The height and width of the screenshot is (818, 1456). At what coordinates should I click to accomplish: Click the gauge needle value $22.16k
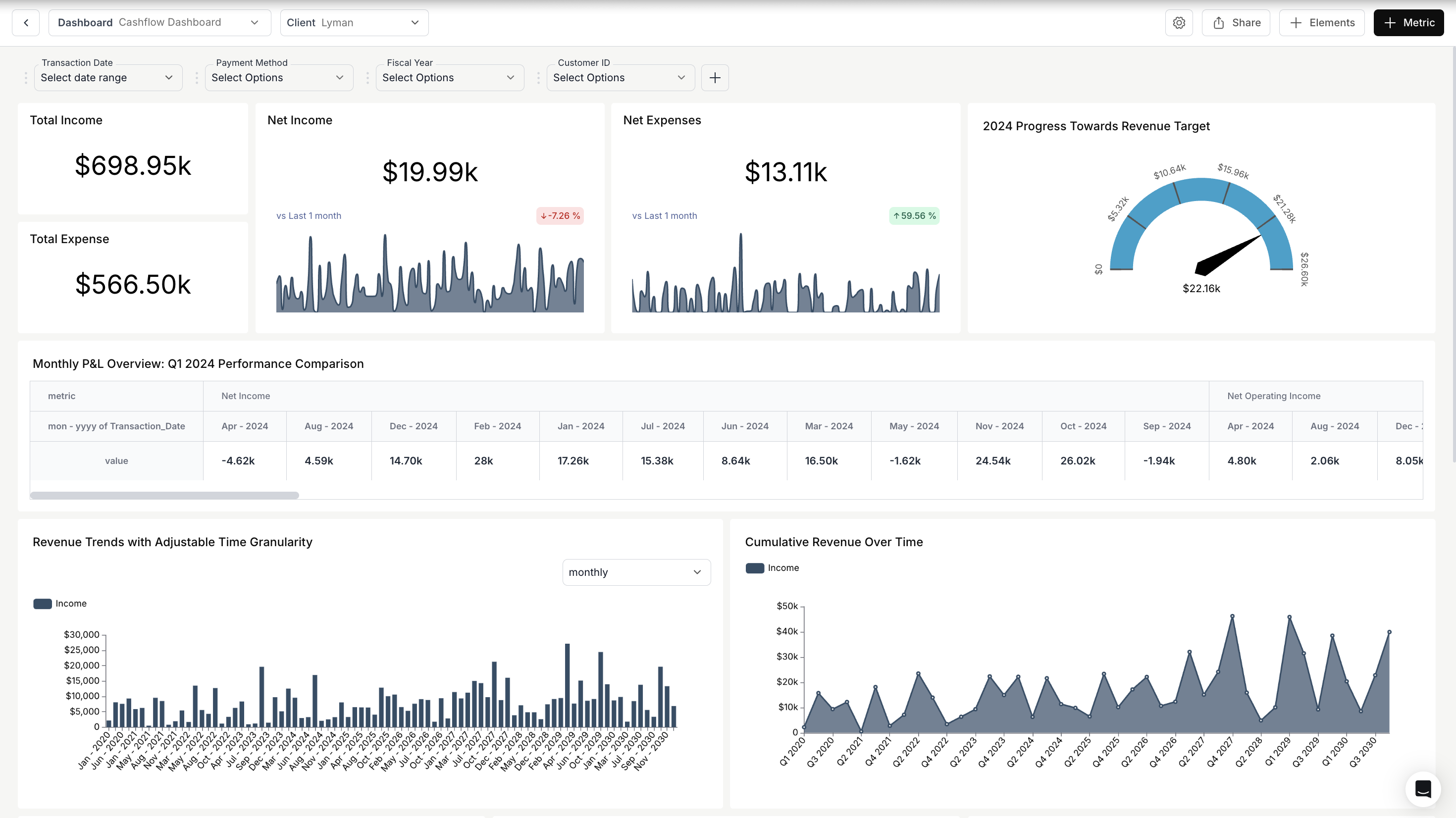1201,288
